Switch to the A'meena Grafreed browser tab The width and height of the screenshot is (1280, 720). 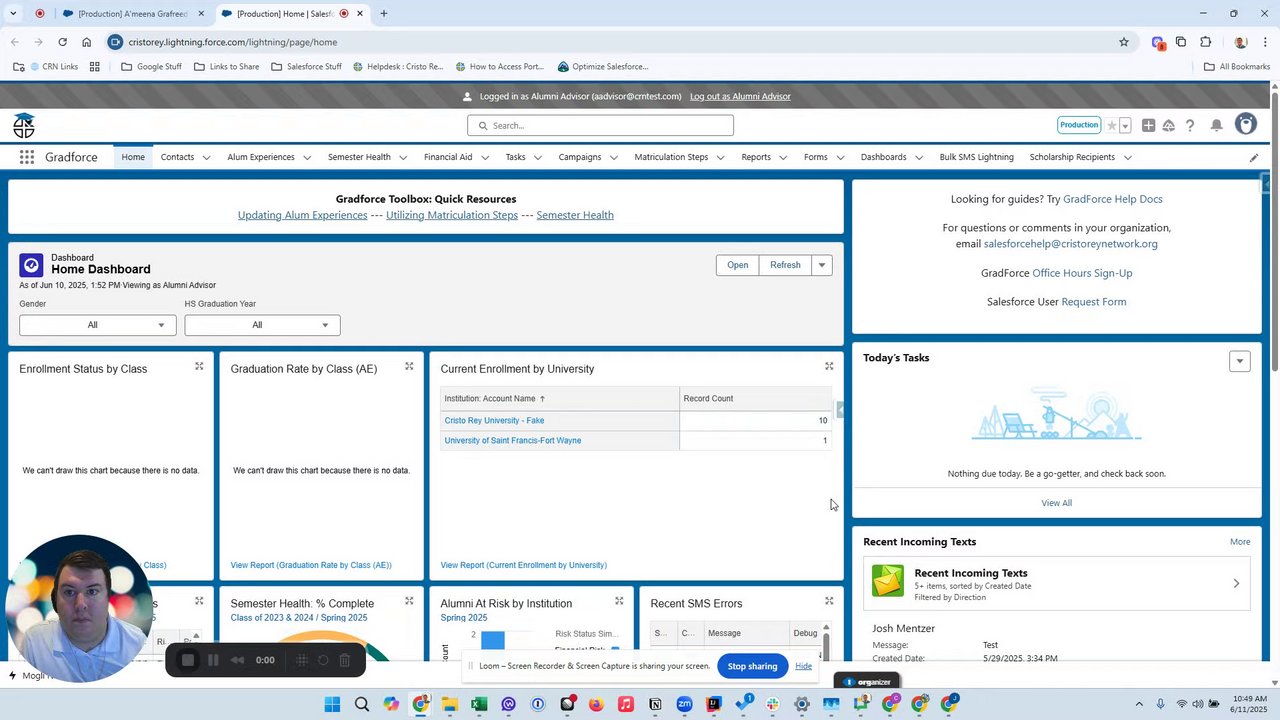click(133, 14)
